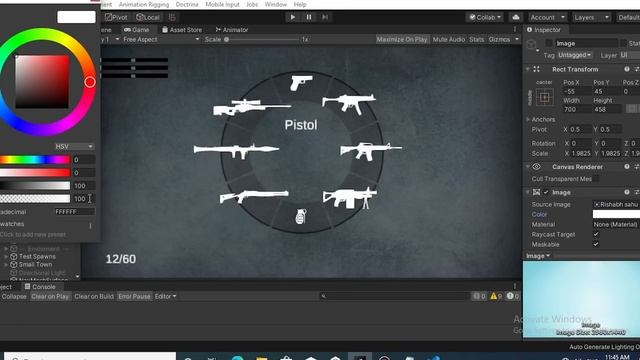The height and width of the screenshot is (360, 640).
Task: Click the alpha value field showing 100
Action: coord(84,199)
